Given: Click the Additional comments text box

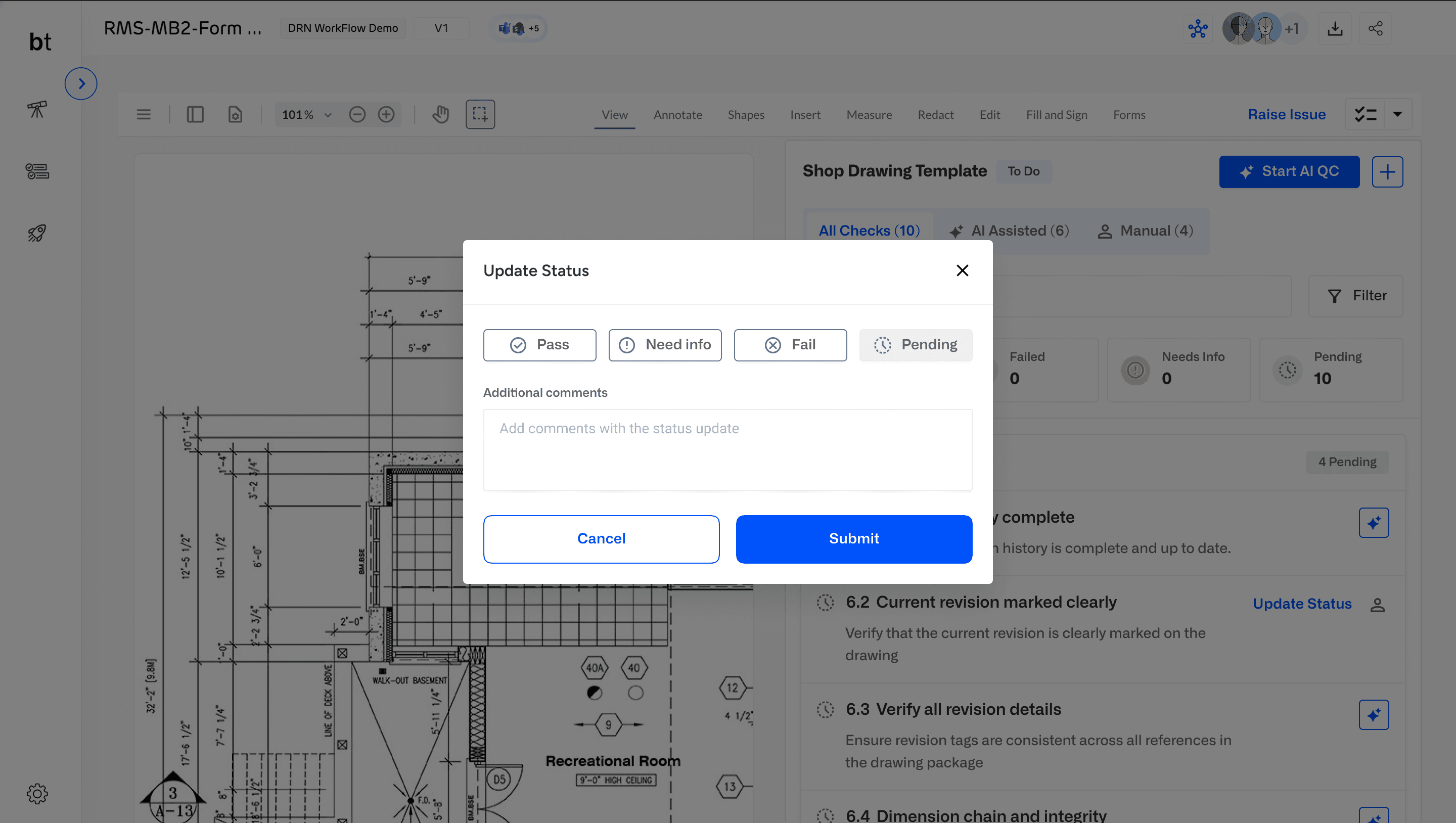Looking at the screenshot, I should (x=727, y=450).
